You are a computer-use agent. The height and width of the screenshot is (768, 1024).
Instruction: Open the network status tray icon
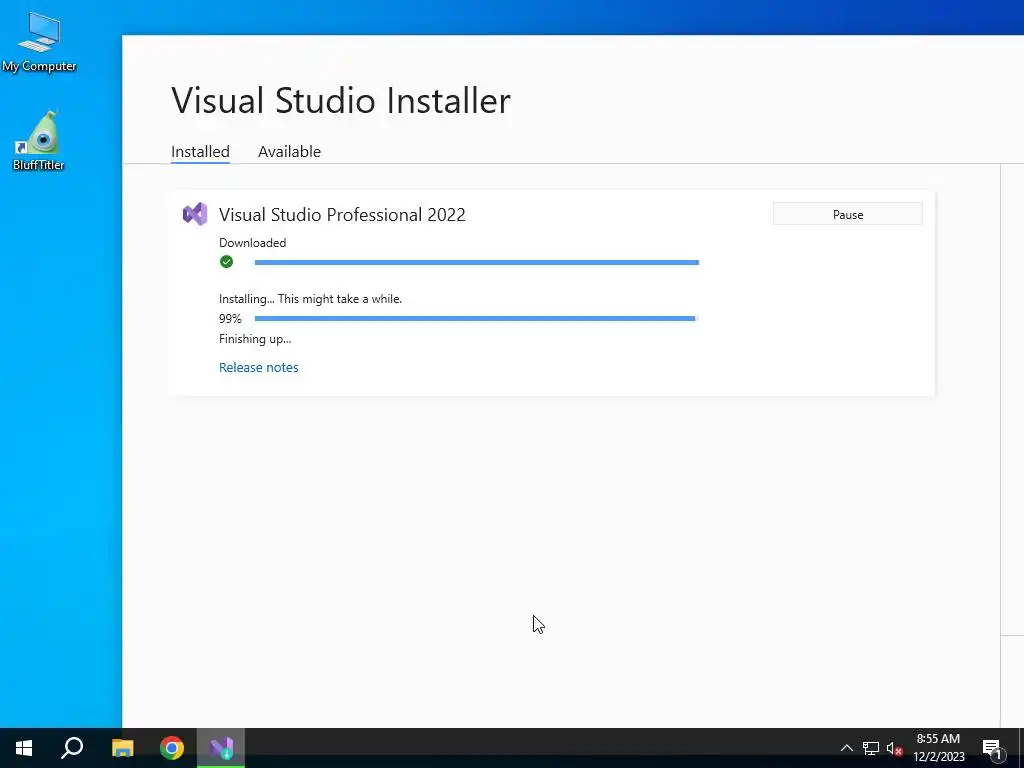(x=871, y=748)
